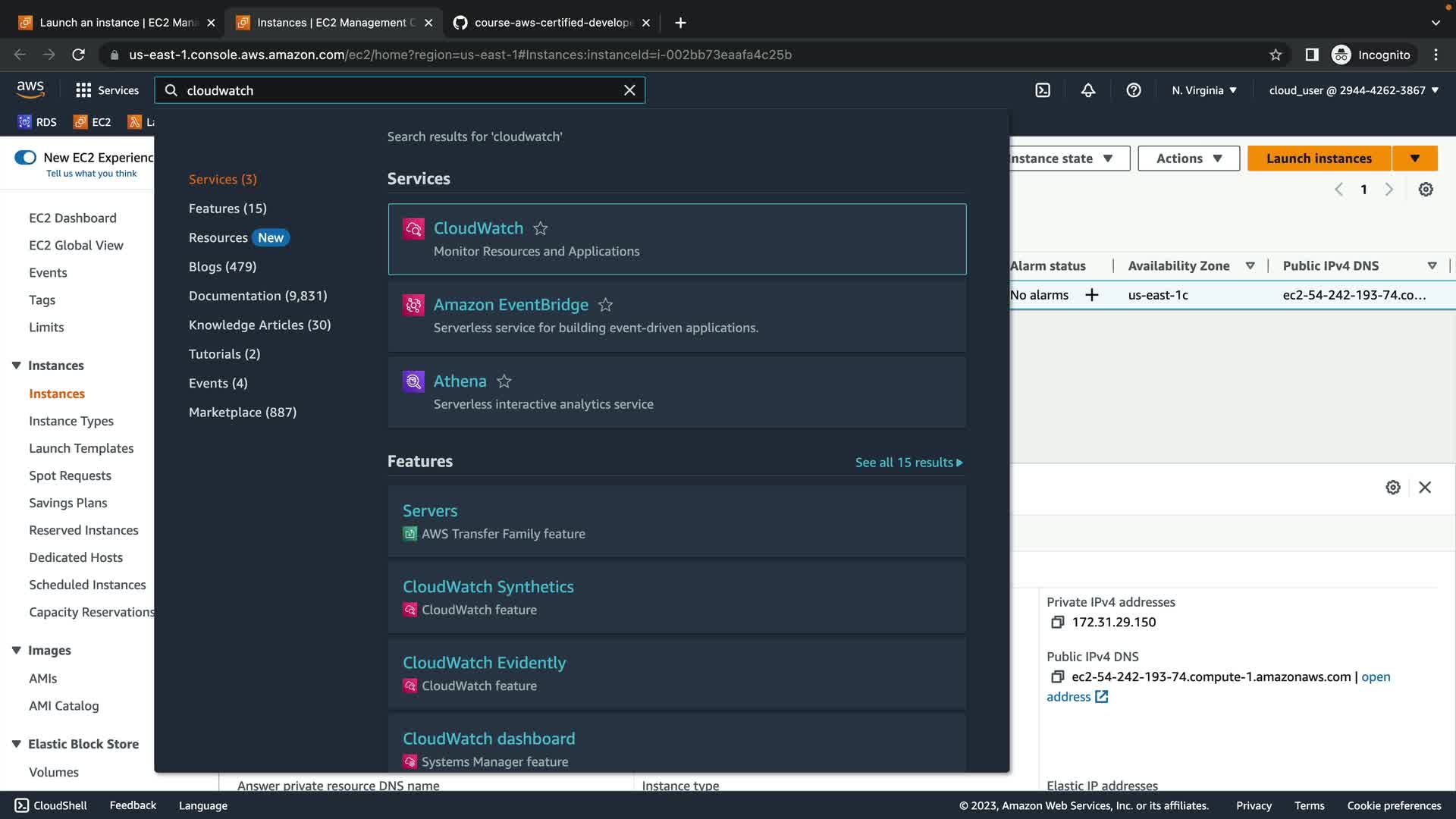Switch to course-aws-certified-developer GitHub tab
Viewport: 1456px width, 819px height.
pos(552,23)
